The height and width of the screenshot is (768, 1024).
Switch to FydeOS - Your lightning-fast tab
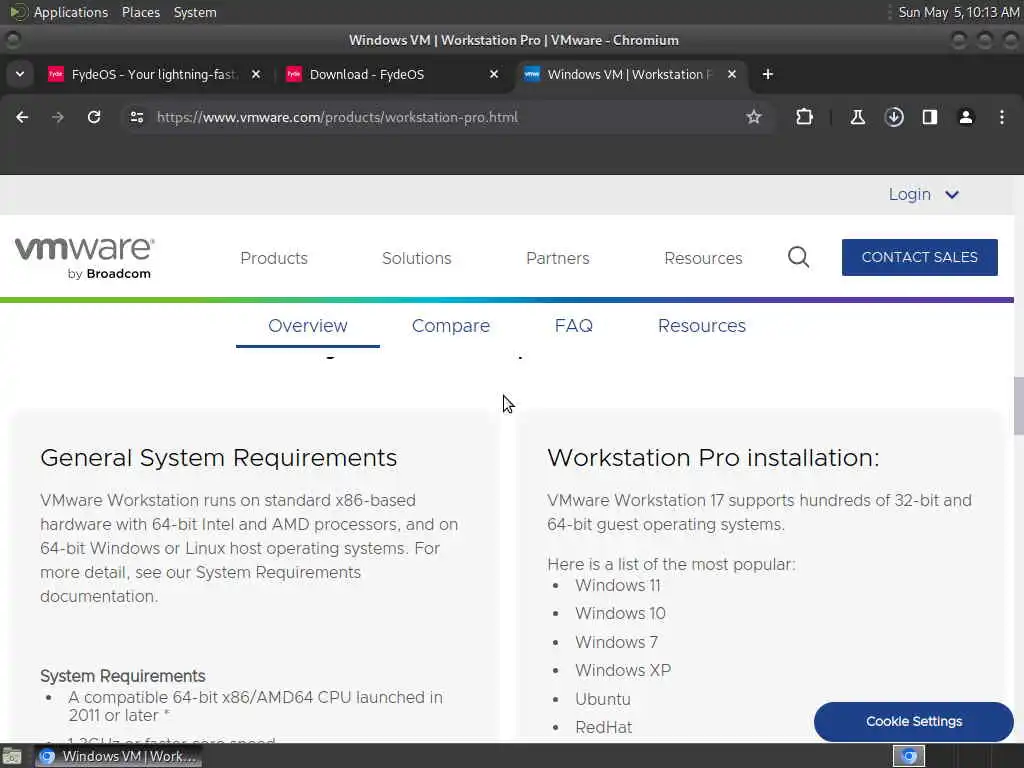point(154,74)
